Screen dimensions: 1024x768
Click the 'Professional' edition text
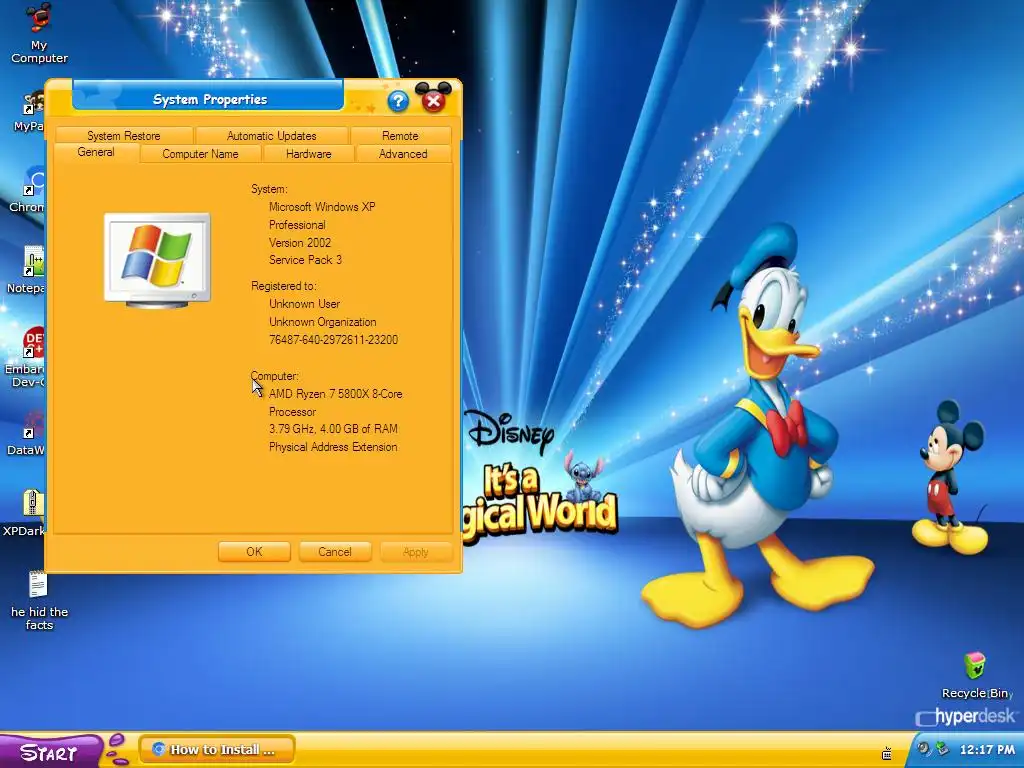point(297,225)
